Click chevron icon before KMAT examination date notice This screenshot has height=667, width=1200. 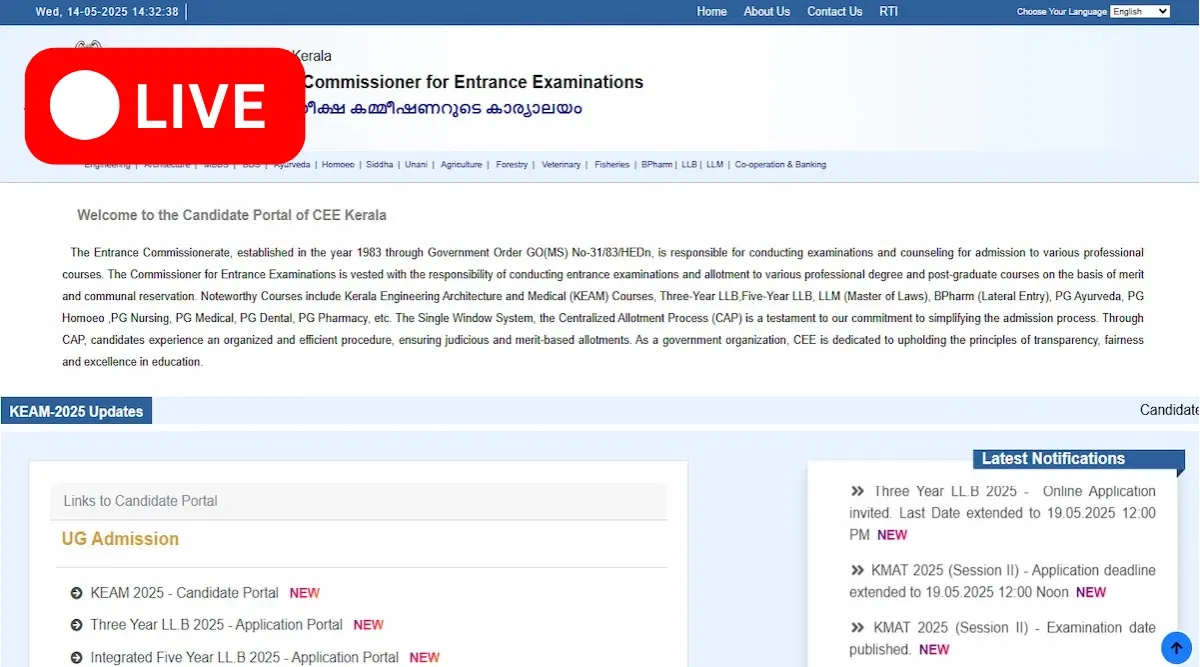pos(857,628)
